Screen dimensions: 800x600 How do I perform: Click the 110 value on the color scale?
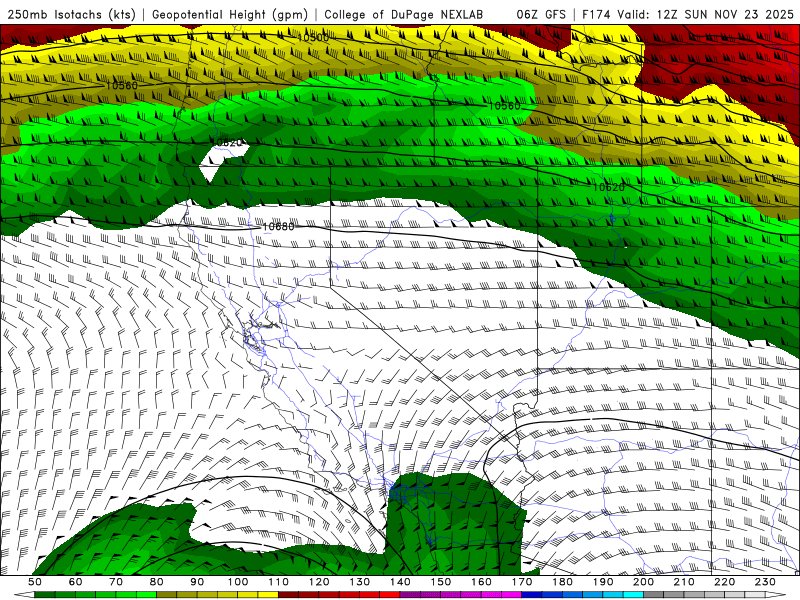pyautogui.click(x=278, y=582)
